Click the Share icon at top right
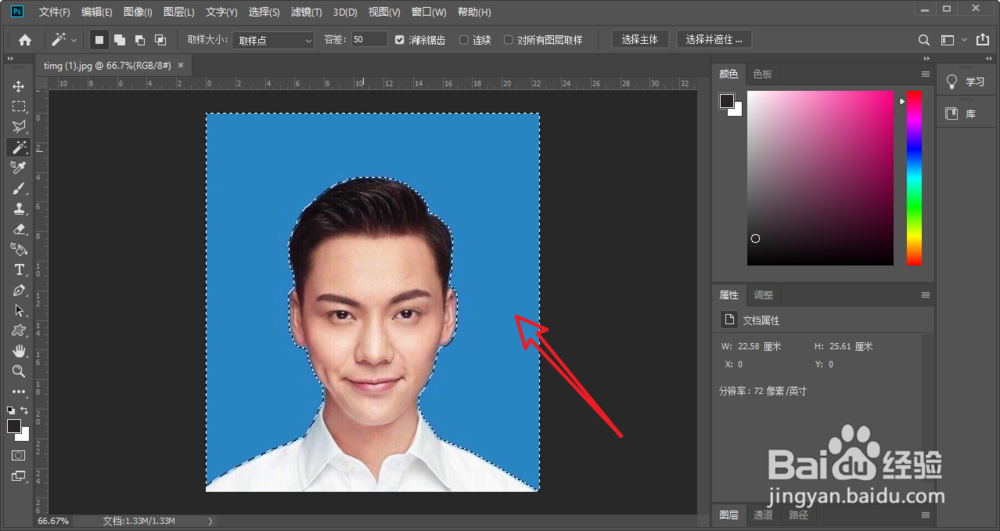Screen dimensions: 1000x531 (983, 40)
